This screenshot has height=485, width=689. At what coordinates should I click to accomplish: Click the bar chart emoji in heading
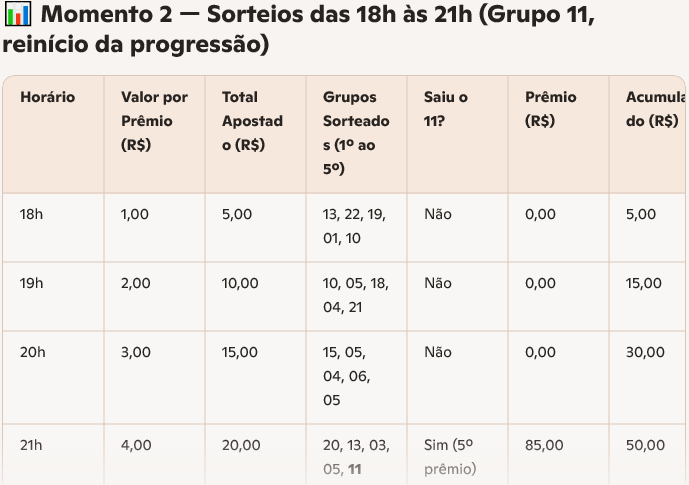(18, 16)
